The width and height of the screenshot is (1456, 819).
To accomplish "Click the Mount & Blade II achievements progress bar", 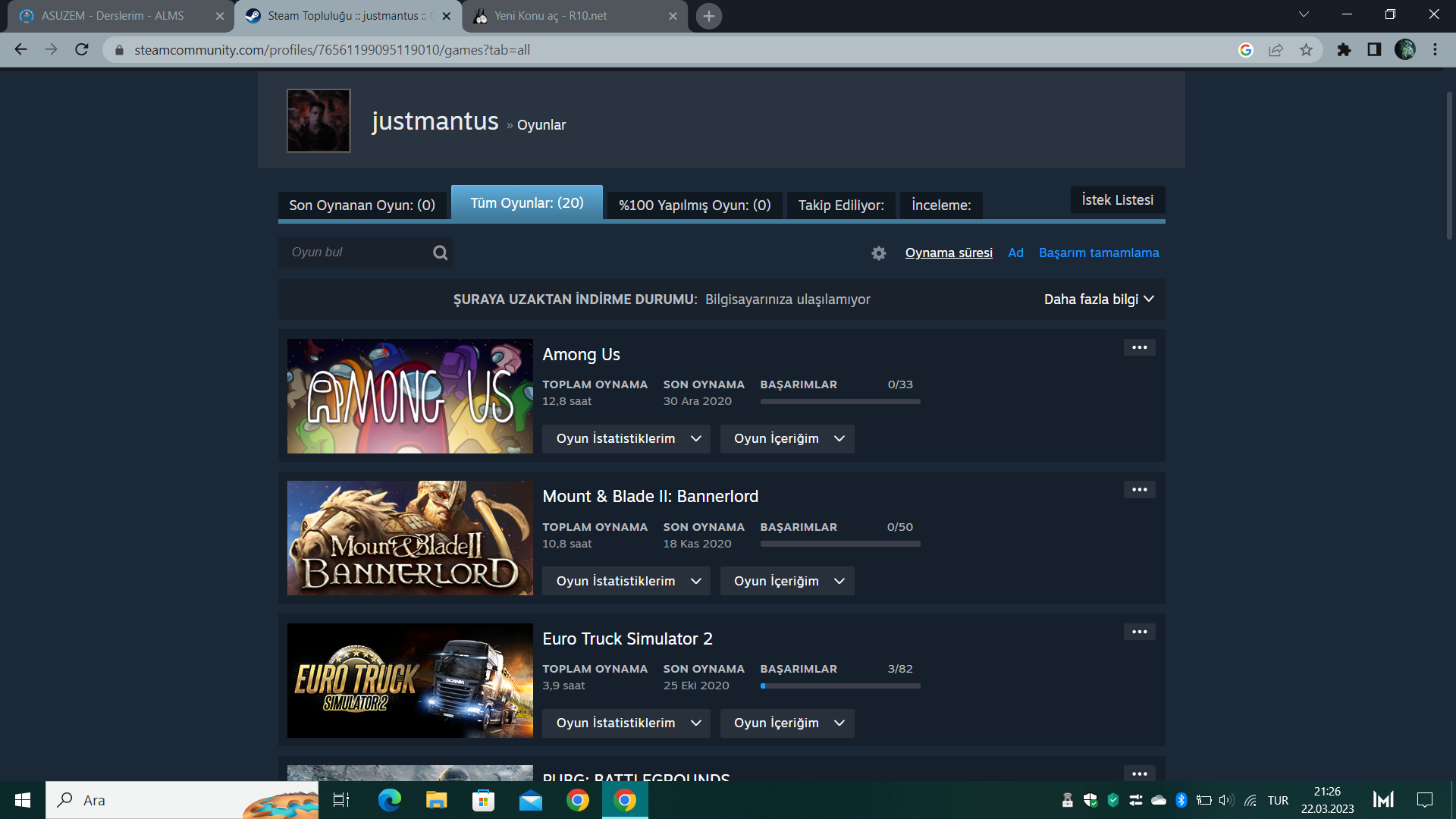I will (x=840, y=544).
